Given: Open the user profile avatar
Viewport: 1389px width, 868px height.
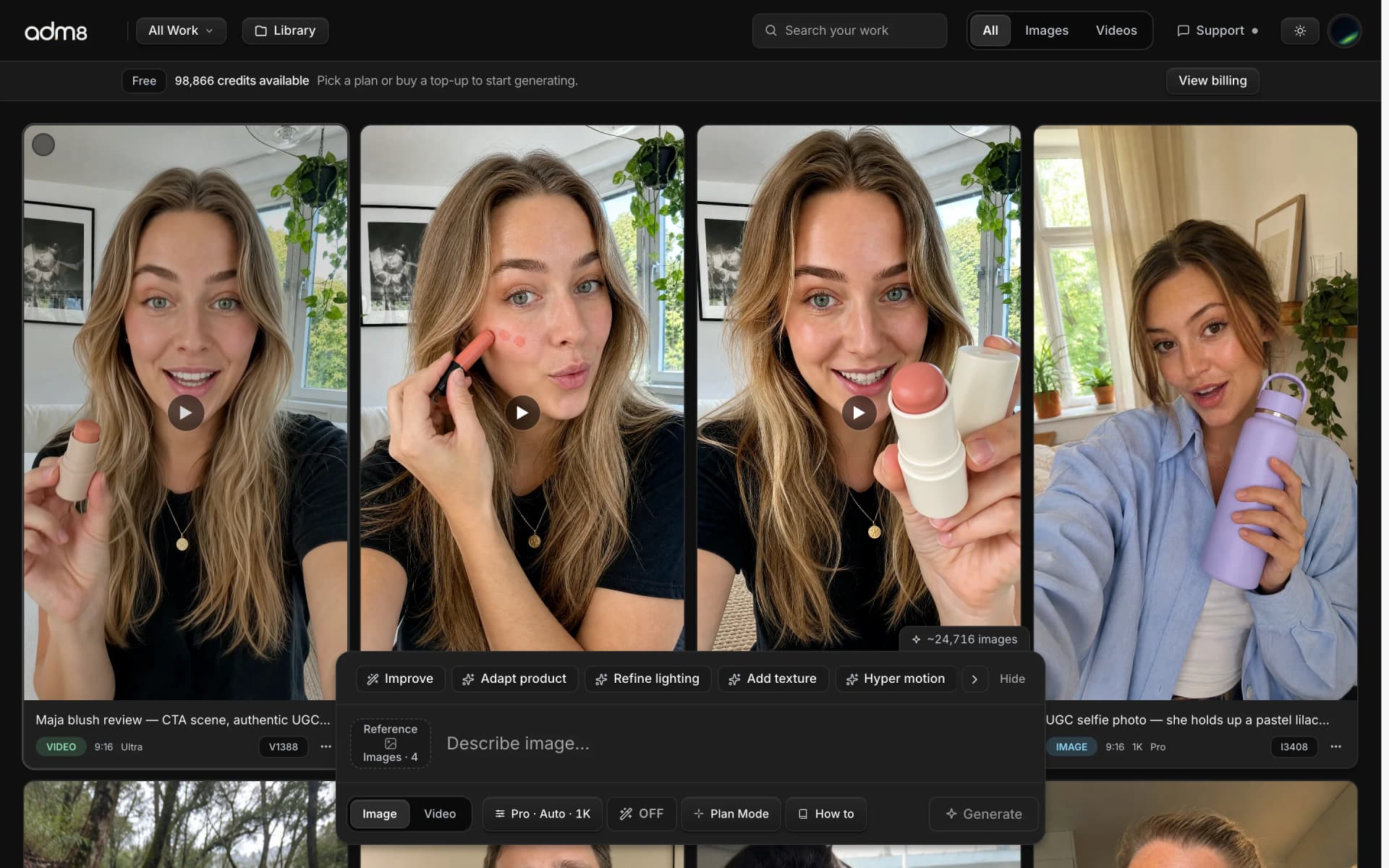Looking at the screenshot, I should 1345,31.
